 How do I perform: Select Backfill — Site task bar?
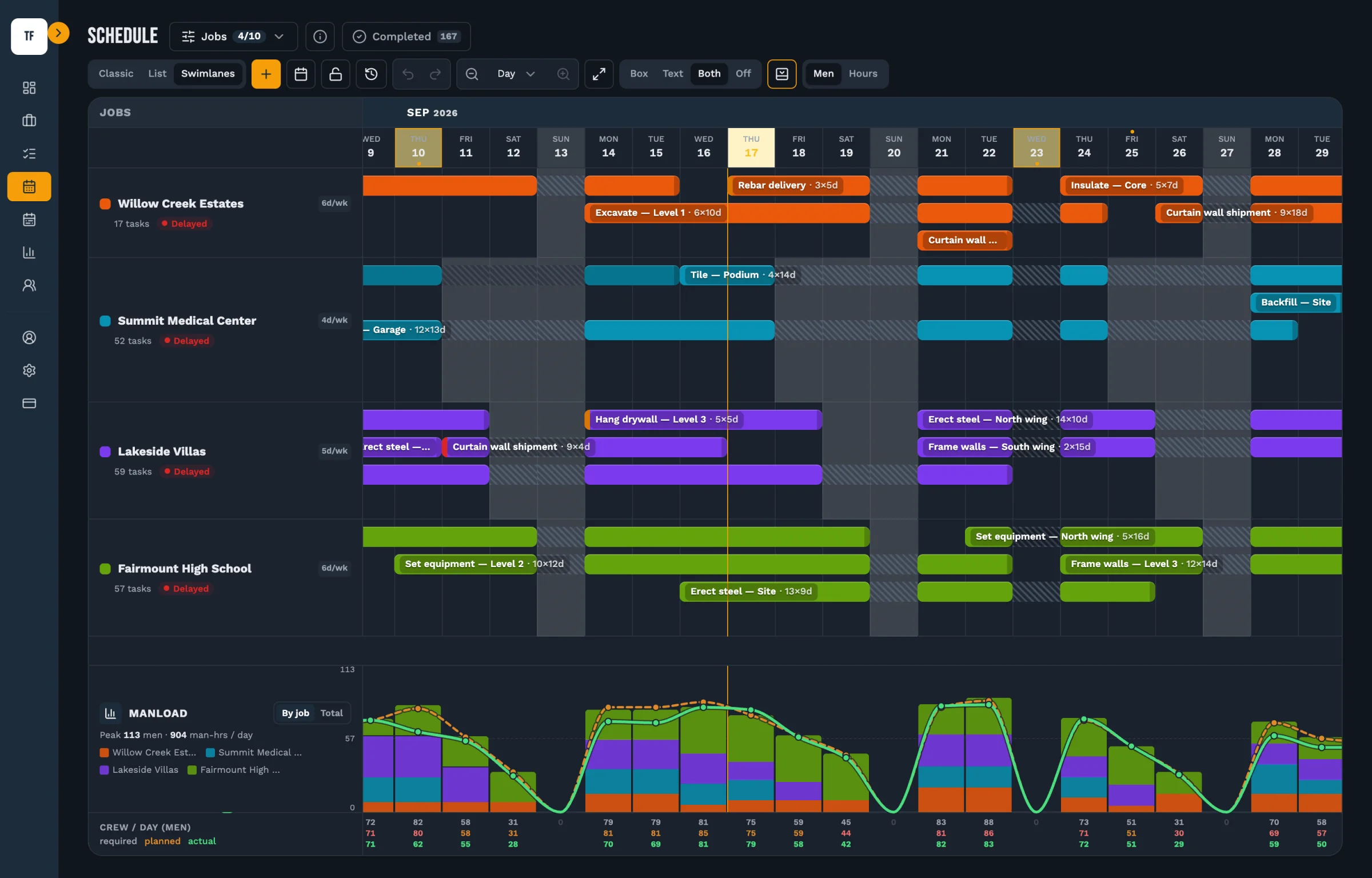[1296, 302]
